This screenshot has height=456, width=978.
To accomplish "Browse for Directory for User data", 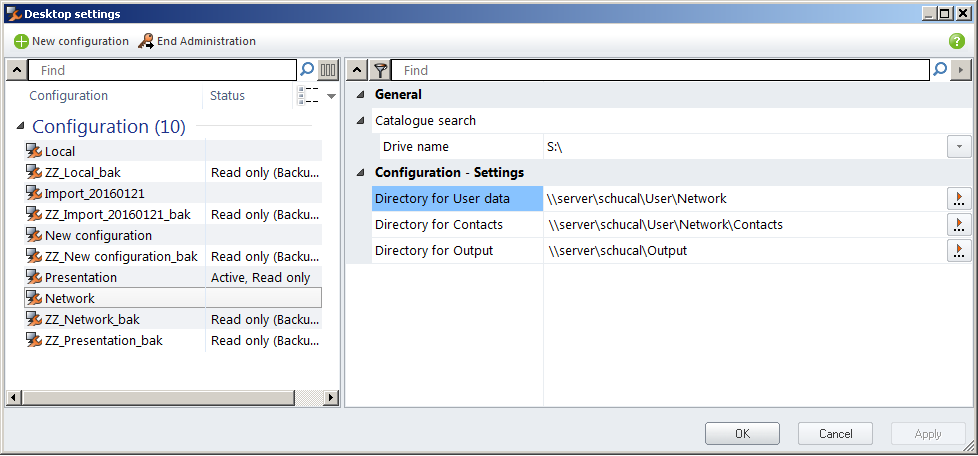I will pos(959,199).
